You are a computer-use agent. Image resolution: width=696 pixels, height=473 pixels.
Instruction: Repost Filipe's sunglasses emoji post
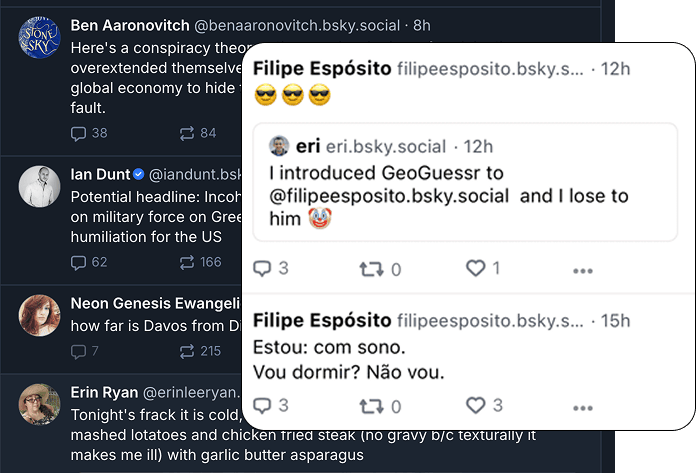pos(370,268)
